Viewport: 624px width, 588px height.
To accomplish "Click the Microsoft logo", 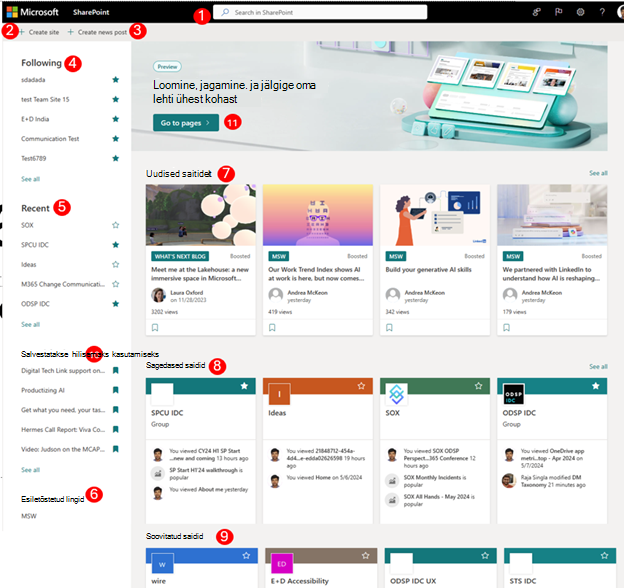I will tap(33, 12).
